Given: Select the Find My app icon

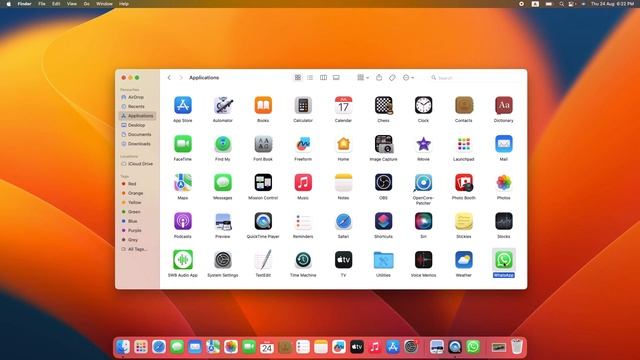Looking at the screenshot, I should click(x=223, y=144).
